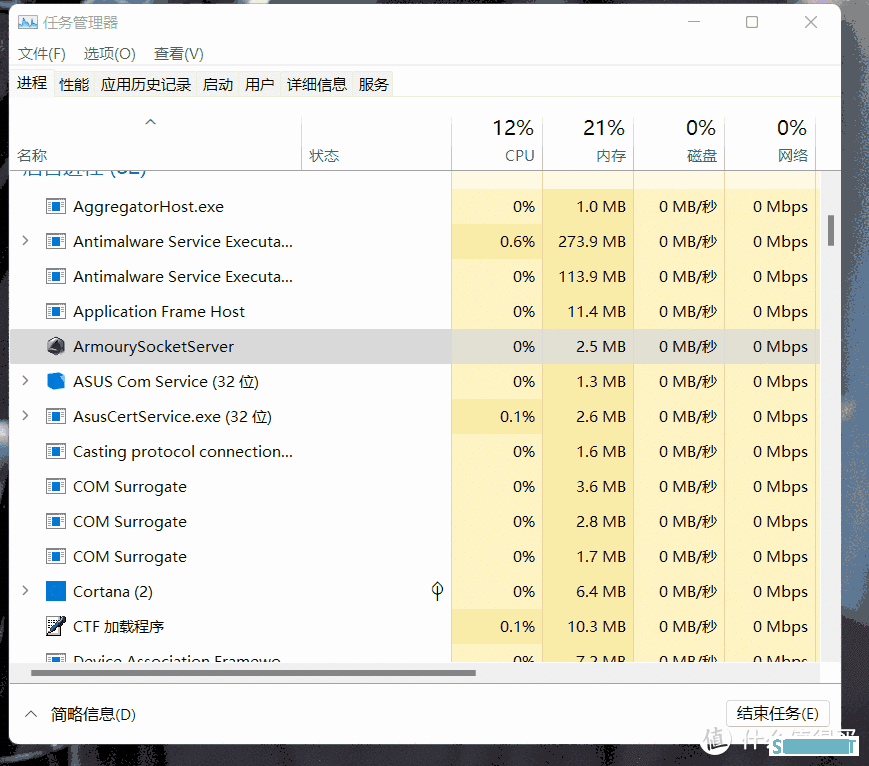
Task: Switch to the 服务 tab
Action: tap(373, 84)
